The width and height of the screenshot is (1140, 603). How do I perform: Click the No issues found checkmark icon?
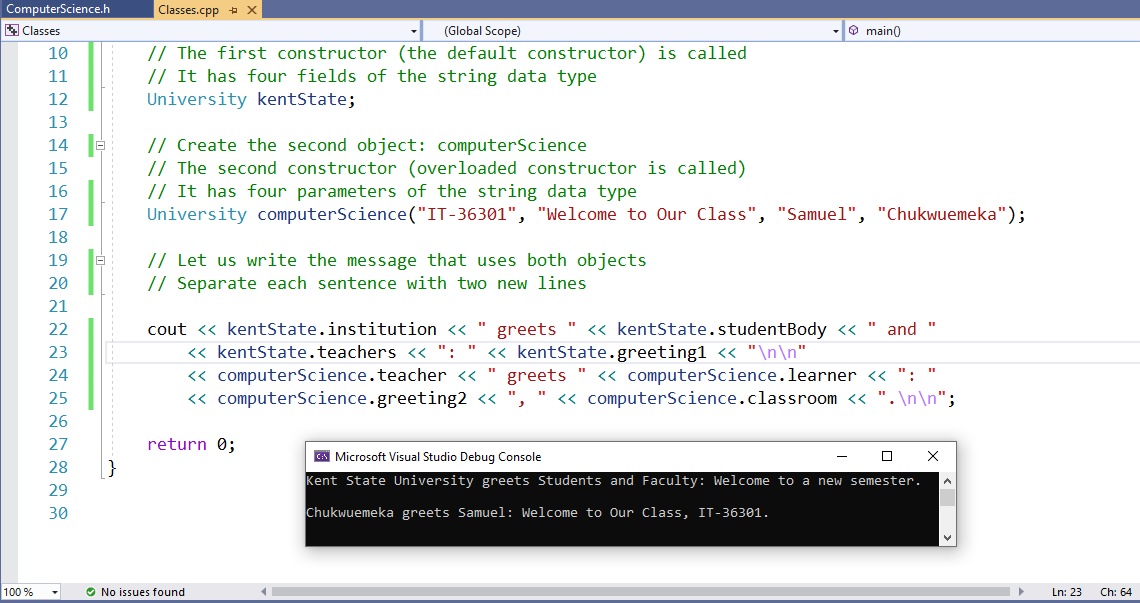[x=91, y=592]
